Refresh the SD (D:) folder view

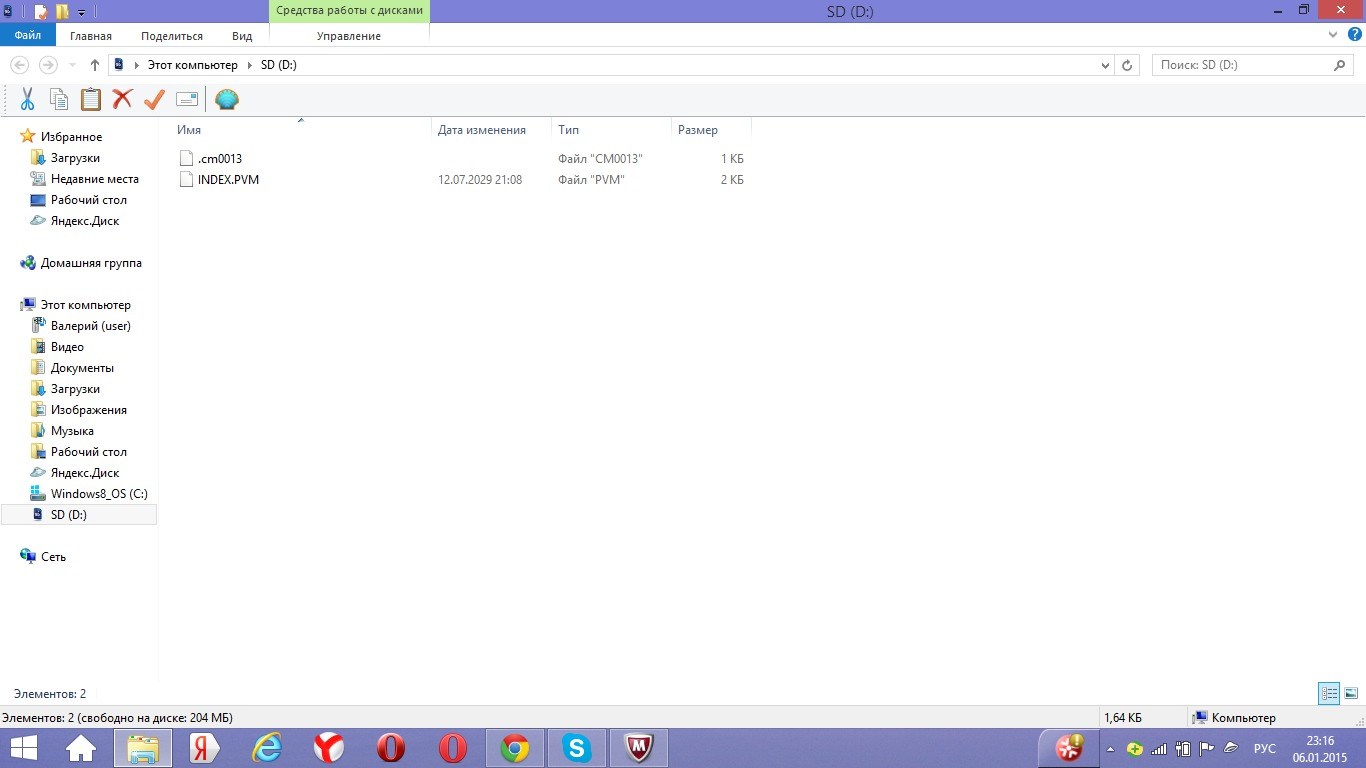click(x=1127, y=65)
